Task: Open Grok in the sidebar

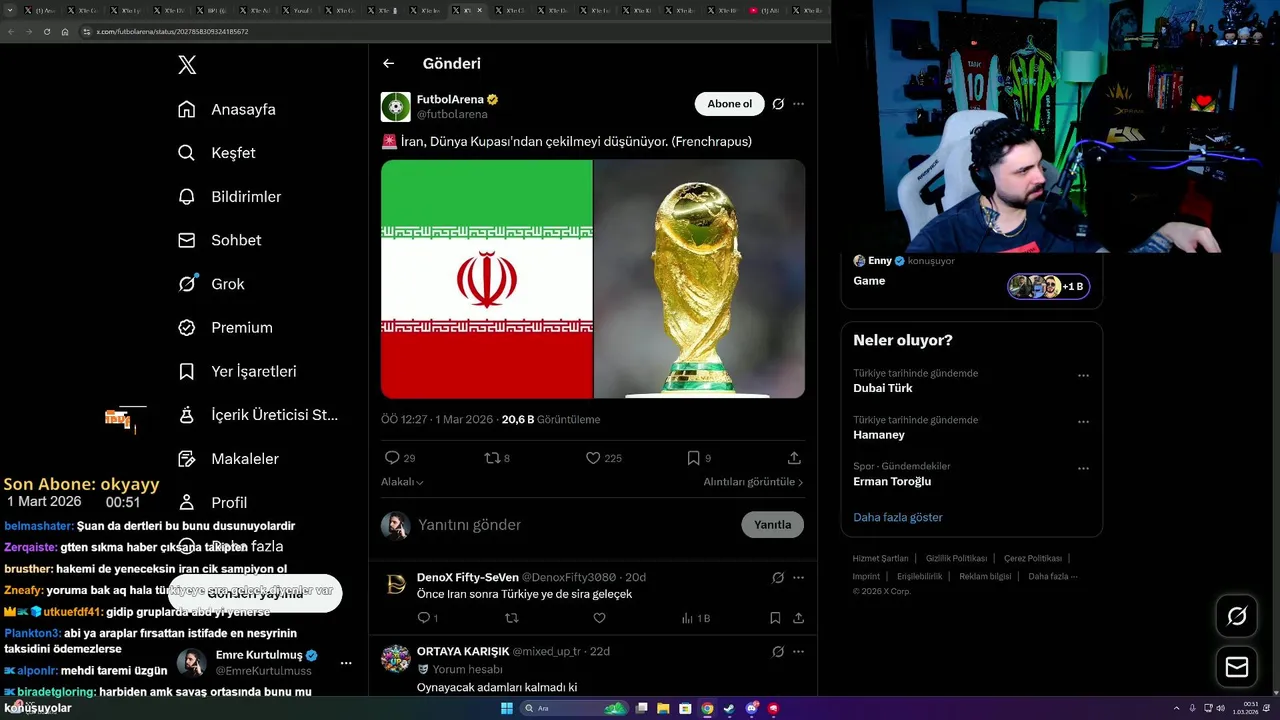Action: 211,284
